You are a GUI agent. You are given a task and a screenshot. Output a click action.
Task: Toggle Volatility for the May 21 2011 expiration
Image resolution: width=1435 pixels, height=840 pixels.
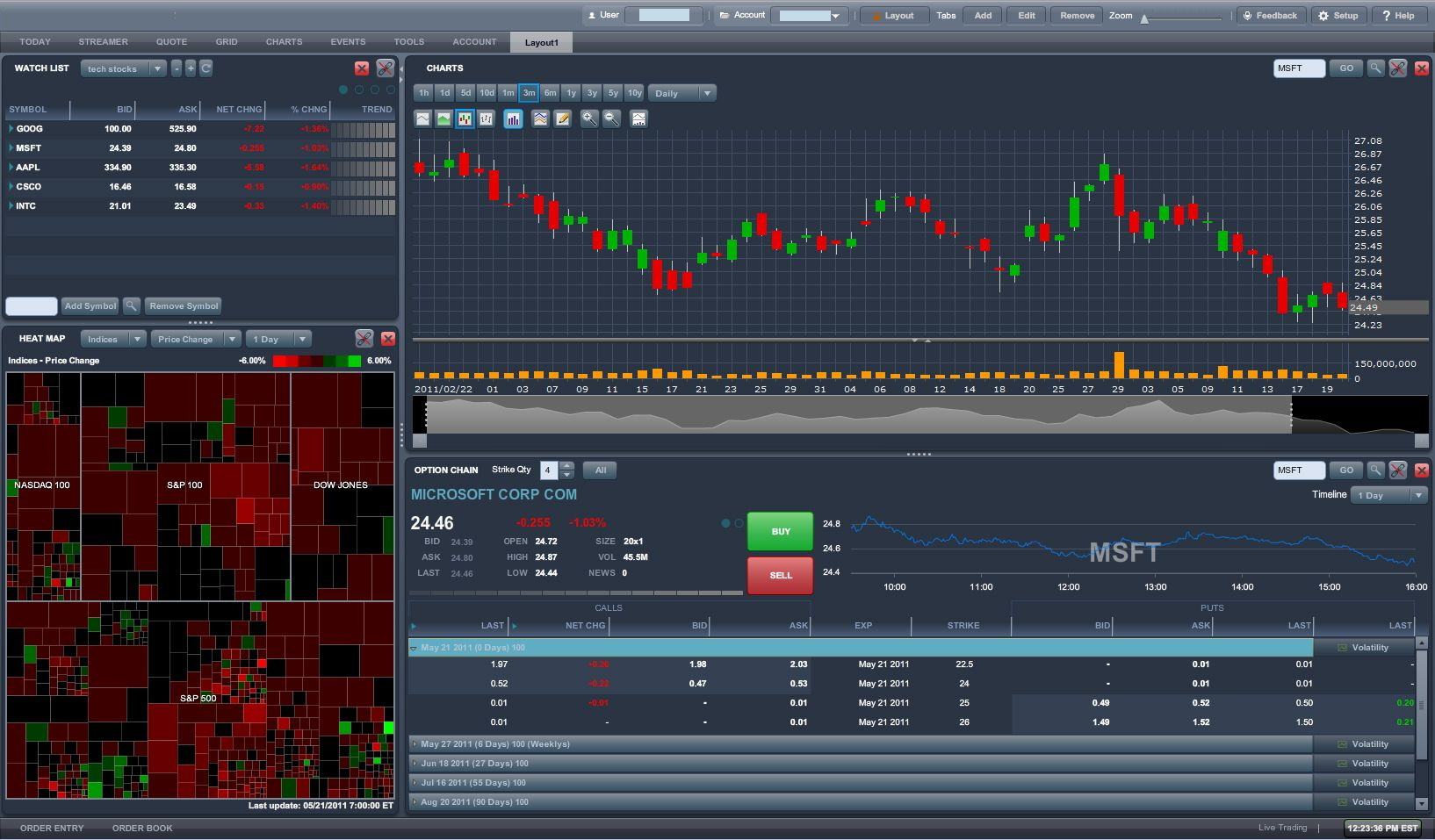point(1366,647)
